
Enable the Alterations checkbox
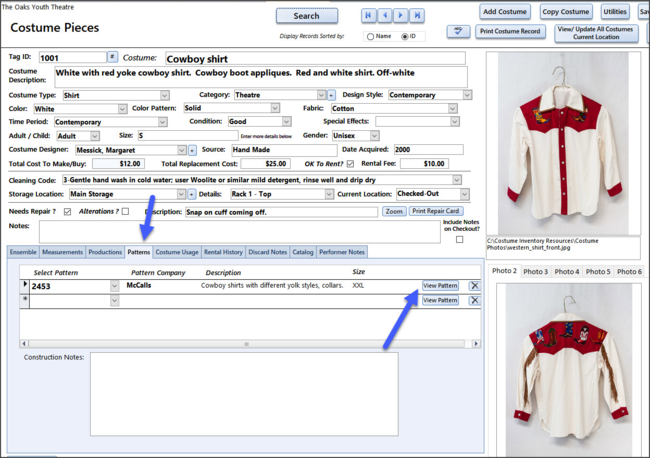(x=125, y=212)
